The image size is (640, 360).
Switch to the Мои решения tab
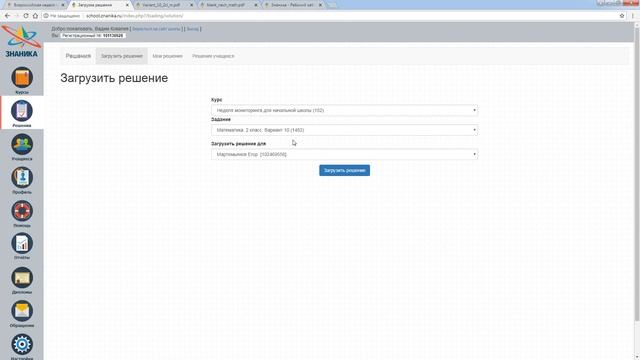click(x=167, y=56)
